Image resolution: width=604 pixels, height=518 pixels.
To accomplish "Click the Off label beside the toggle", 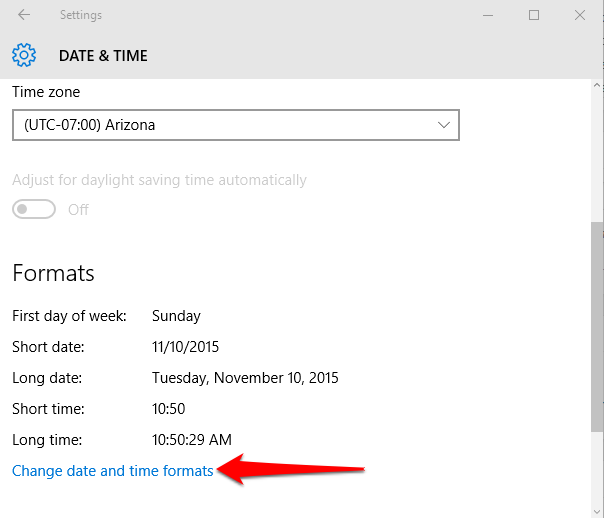I will pyautogui.click(x=78, y=210).
